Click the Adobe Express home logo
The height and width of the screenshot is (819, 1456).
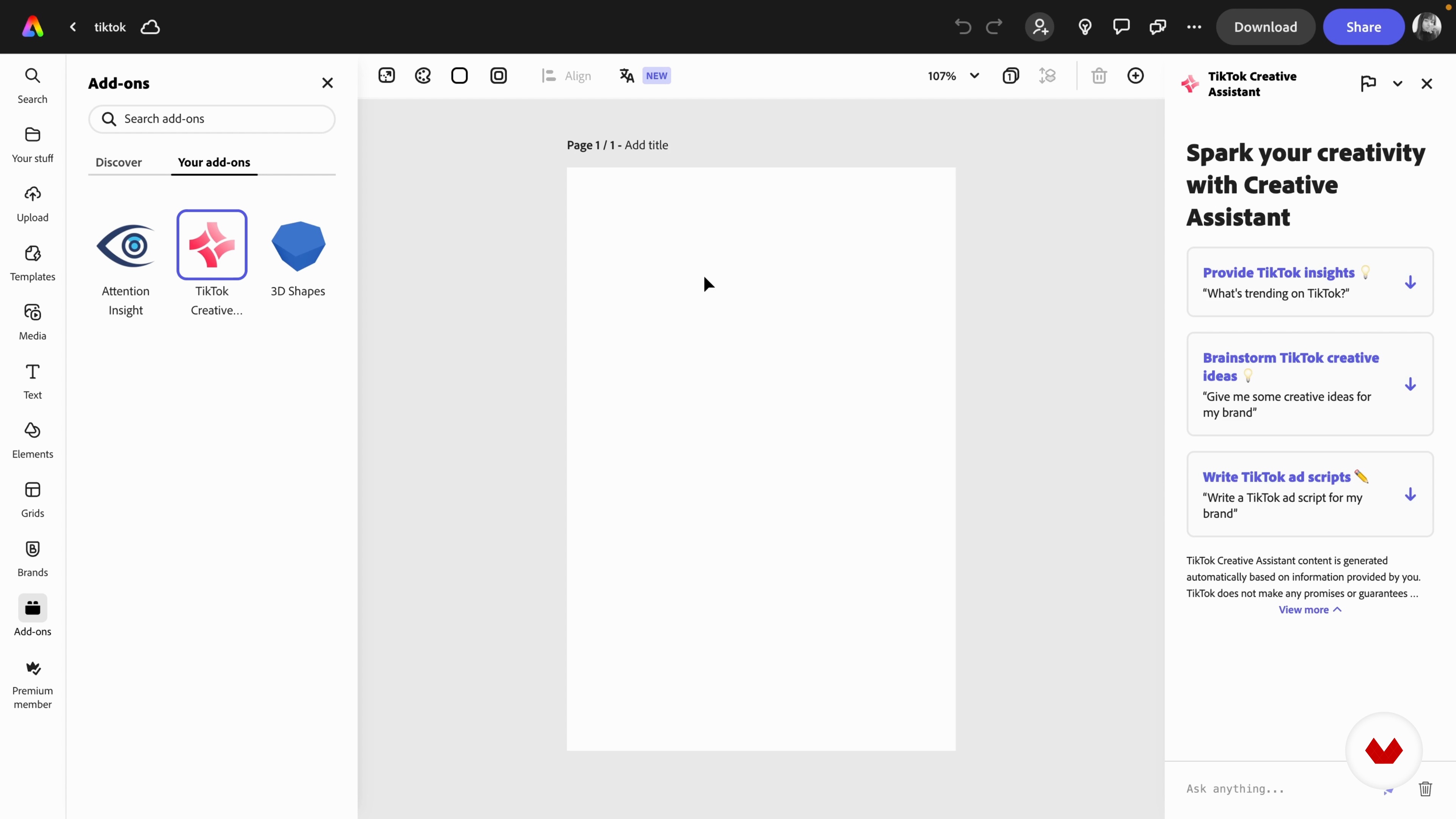[33, 27]
